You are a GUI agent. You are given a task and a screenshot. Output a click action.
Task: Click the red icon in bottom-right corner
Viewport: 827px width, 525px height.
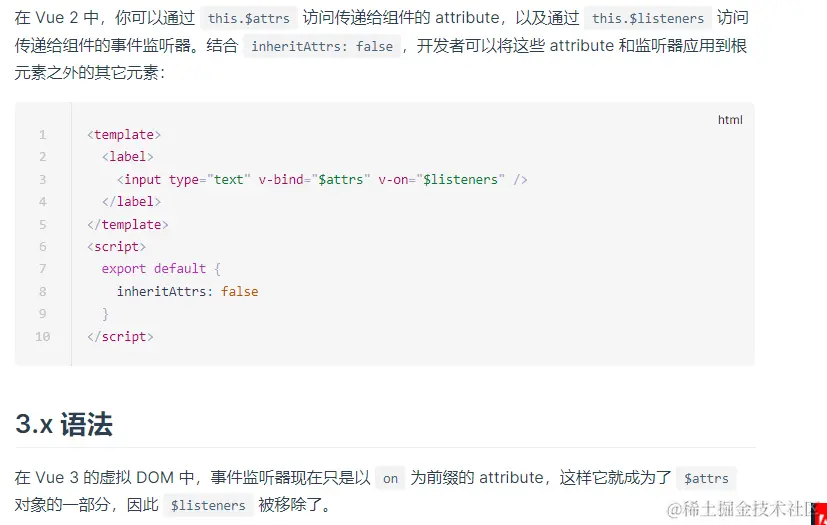coord(818,512)
